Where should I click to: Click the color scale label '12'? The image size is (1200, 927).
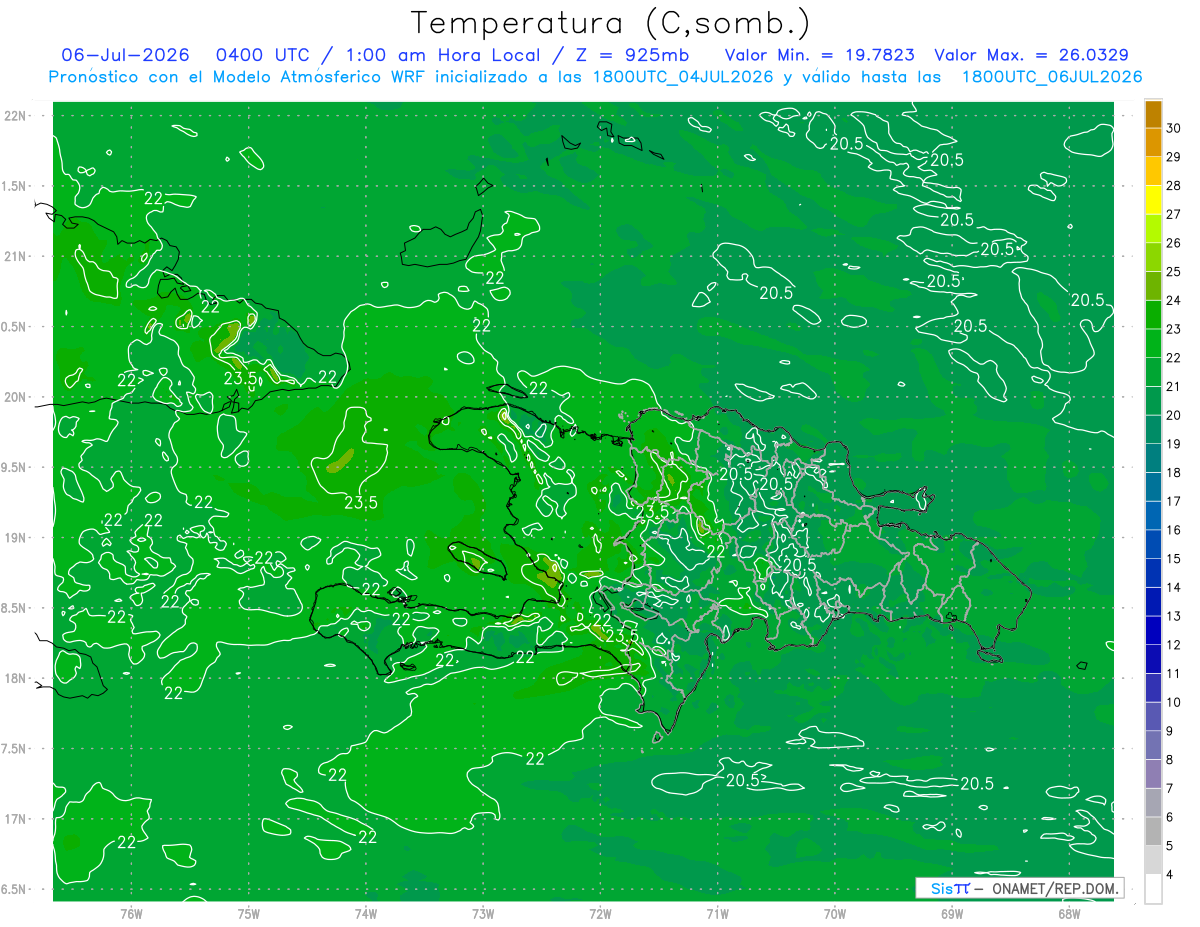click(x=1174, y=645)
